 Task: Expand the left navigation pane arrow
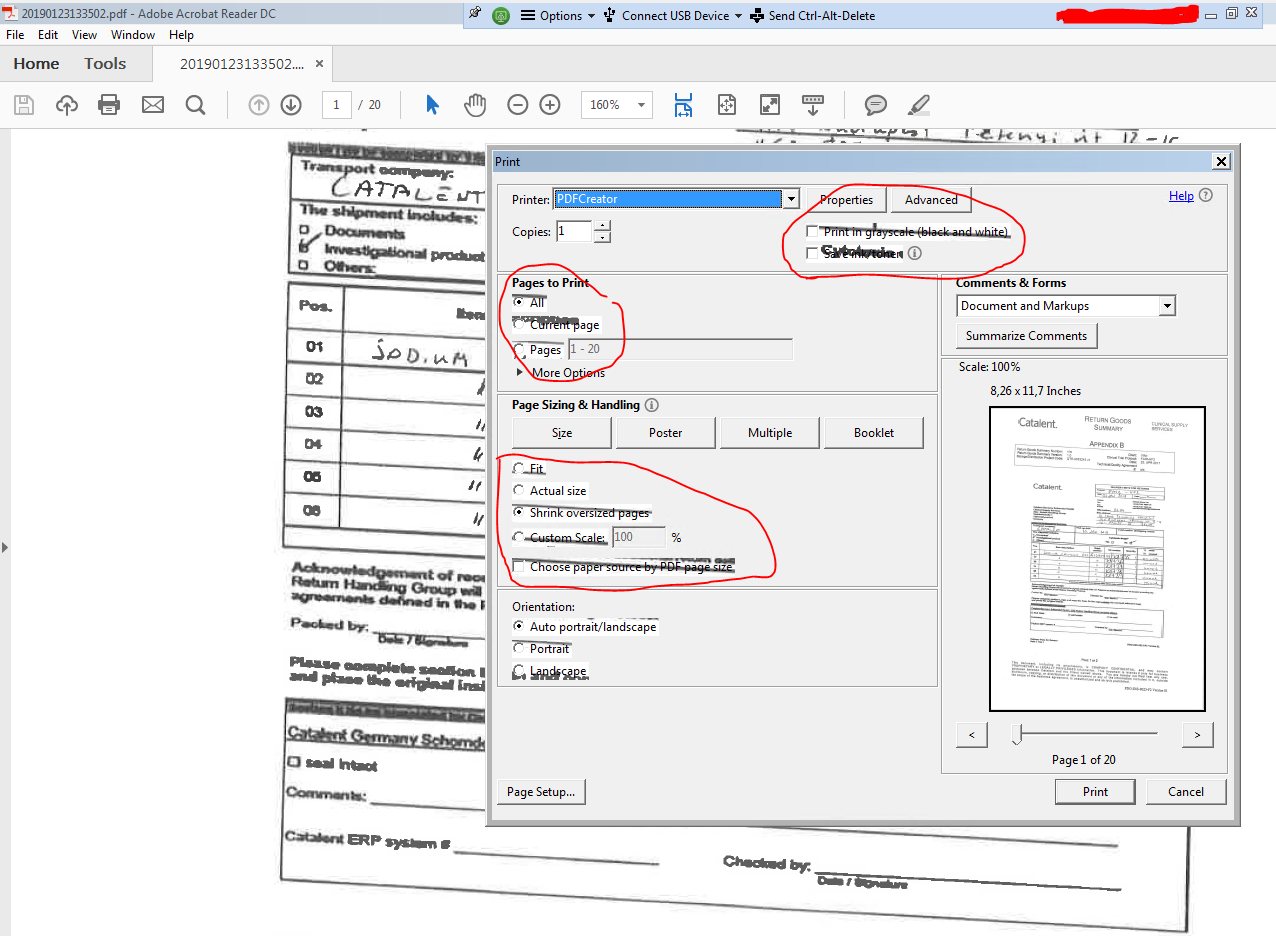[x=4, y=547]
